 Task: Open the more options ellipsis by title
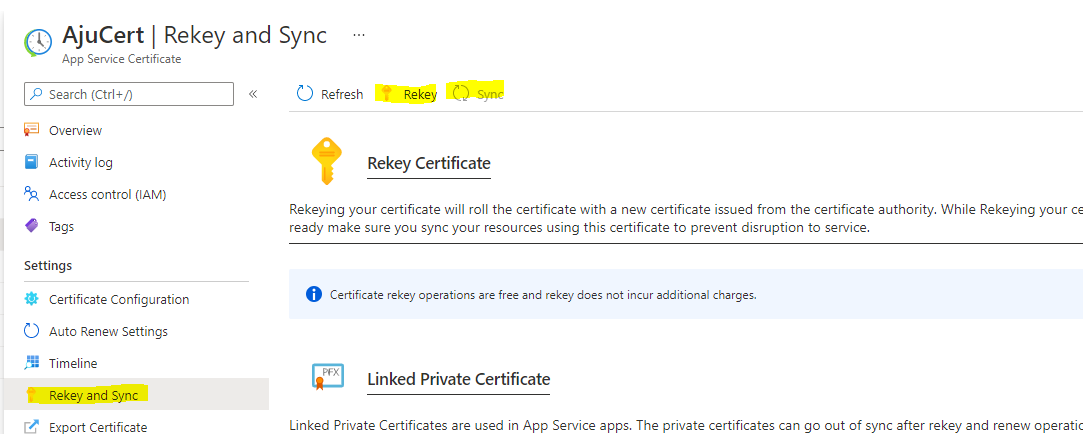pos(359,35)
